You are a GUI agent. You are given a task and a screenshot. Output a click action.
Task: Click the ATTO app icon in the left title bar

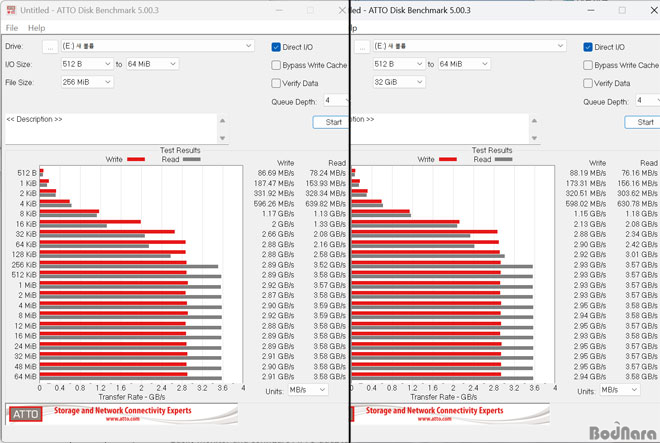click(11, 10)
